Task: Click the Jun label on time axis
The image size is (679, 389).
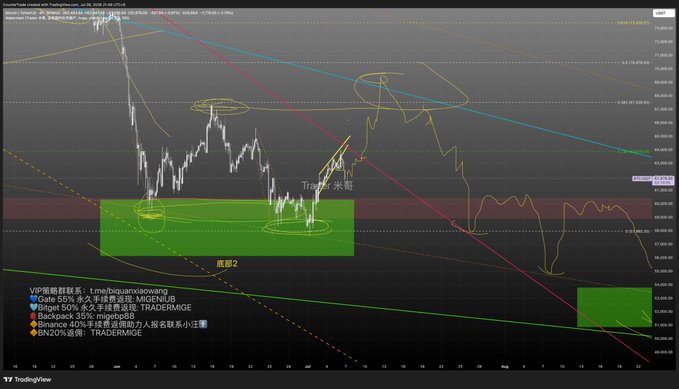Action: 116,366
